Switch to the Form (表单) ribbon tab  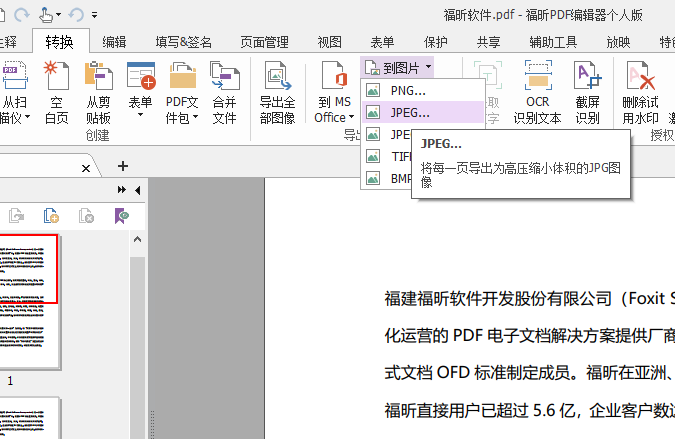(382, 42)
